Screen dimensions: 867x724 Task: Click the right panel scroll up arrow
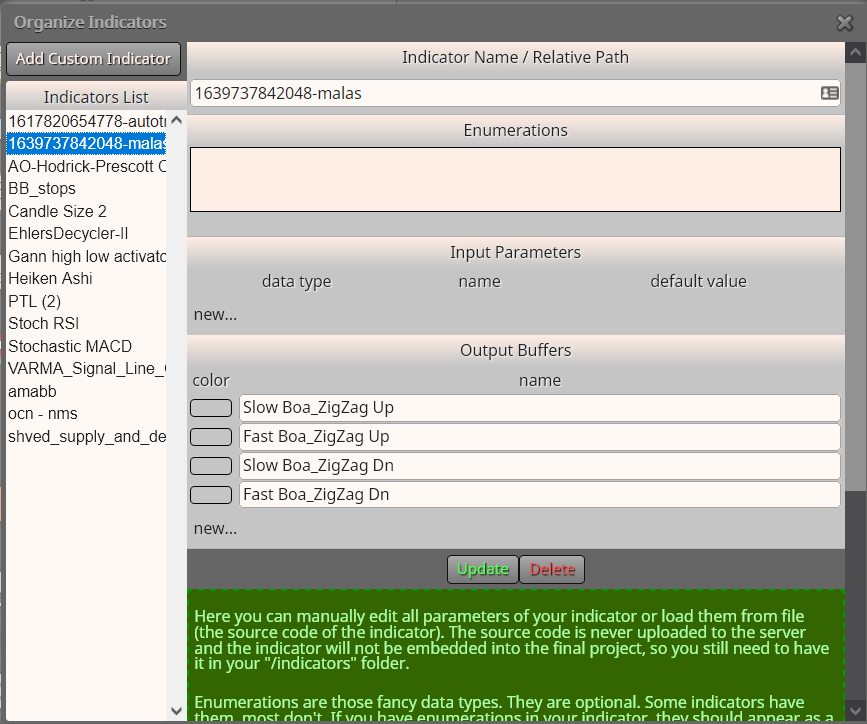click(x=855, y=53)
